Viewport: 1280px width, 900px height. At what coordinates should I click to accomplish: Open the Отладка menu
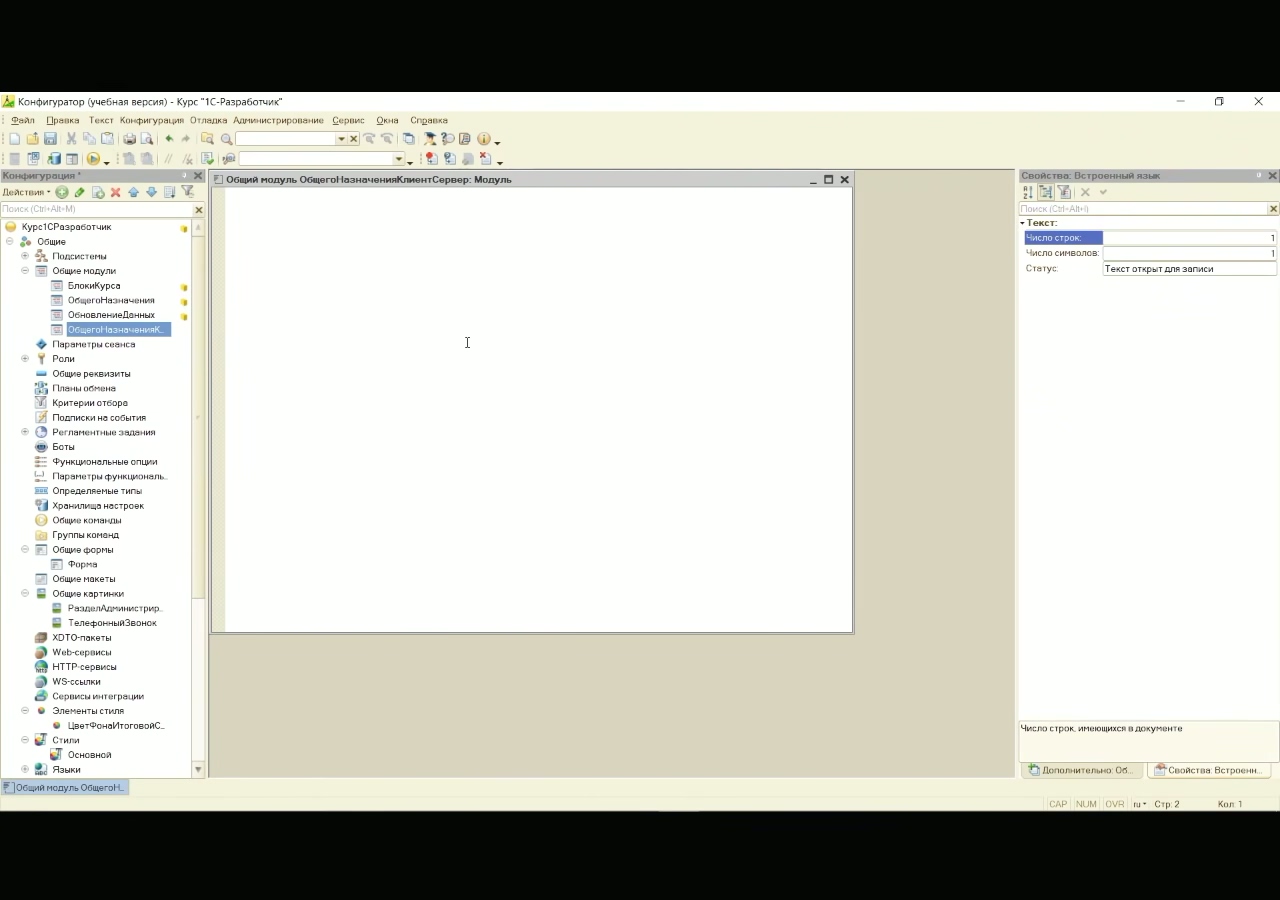point(208,120)
